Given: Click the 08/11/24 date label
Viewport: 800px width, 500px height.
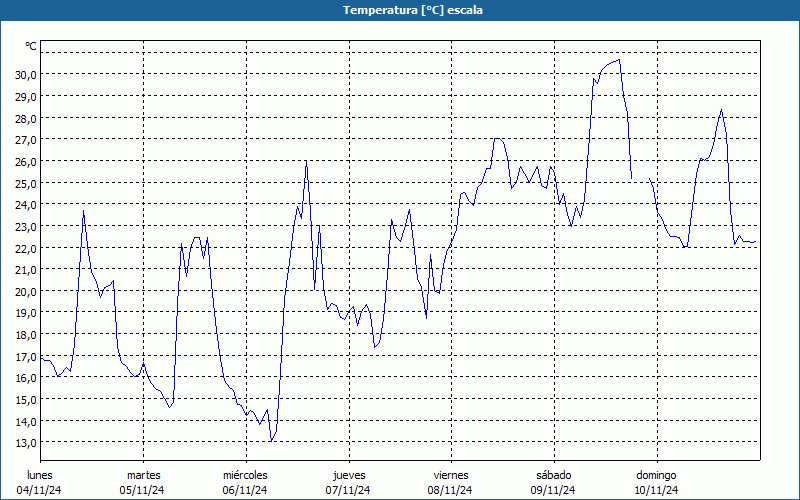Looking at the screenshot, I should coord(450,490).
